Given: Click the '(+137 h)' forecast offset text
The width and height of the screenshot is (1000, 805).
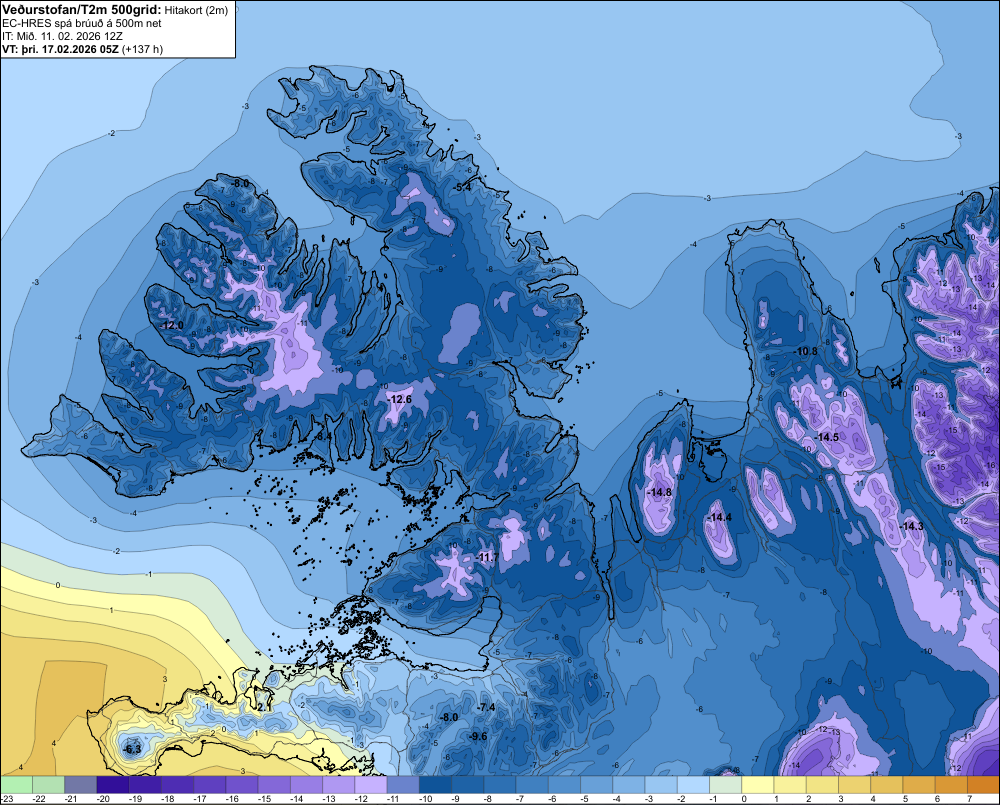Looking at the screenshot, I should coord(143,49).
